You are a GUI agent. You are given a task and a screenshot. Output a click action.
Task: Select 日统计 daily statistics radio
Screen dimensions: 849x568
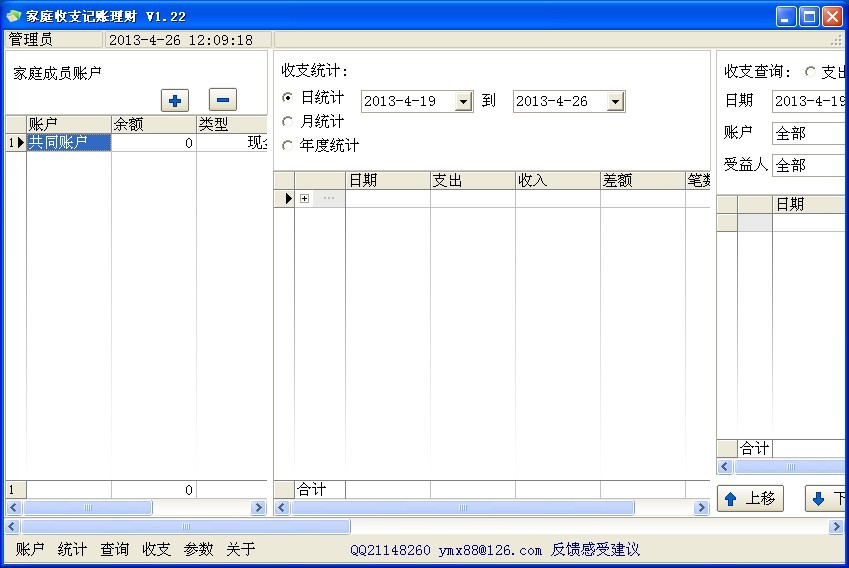click(x=288, y=98)
